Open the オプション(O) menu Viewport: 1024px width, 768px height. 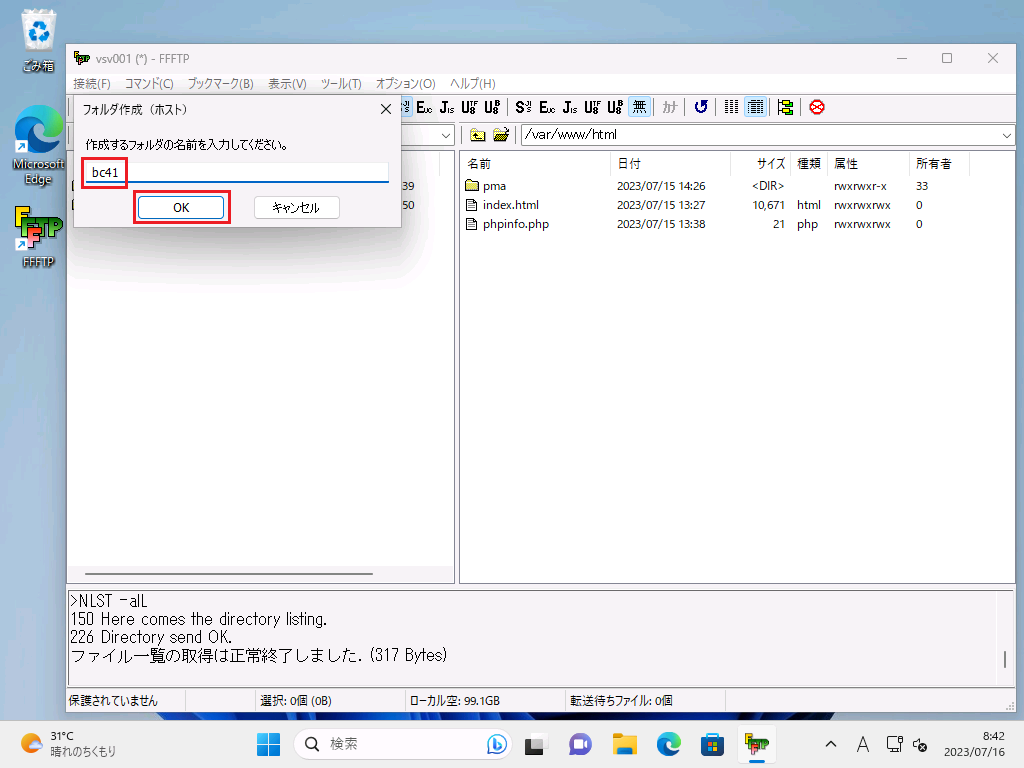point(405,83)
